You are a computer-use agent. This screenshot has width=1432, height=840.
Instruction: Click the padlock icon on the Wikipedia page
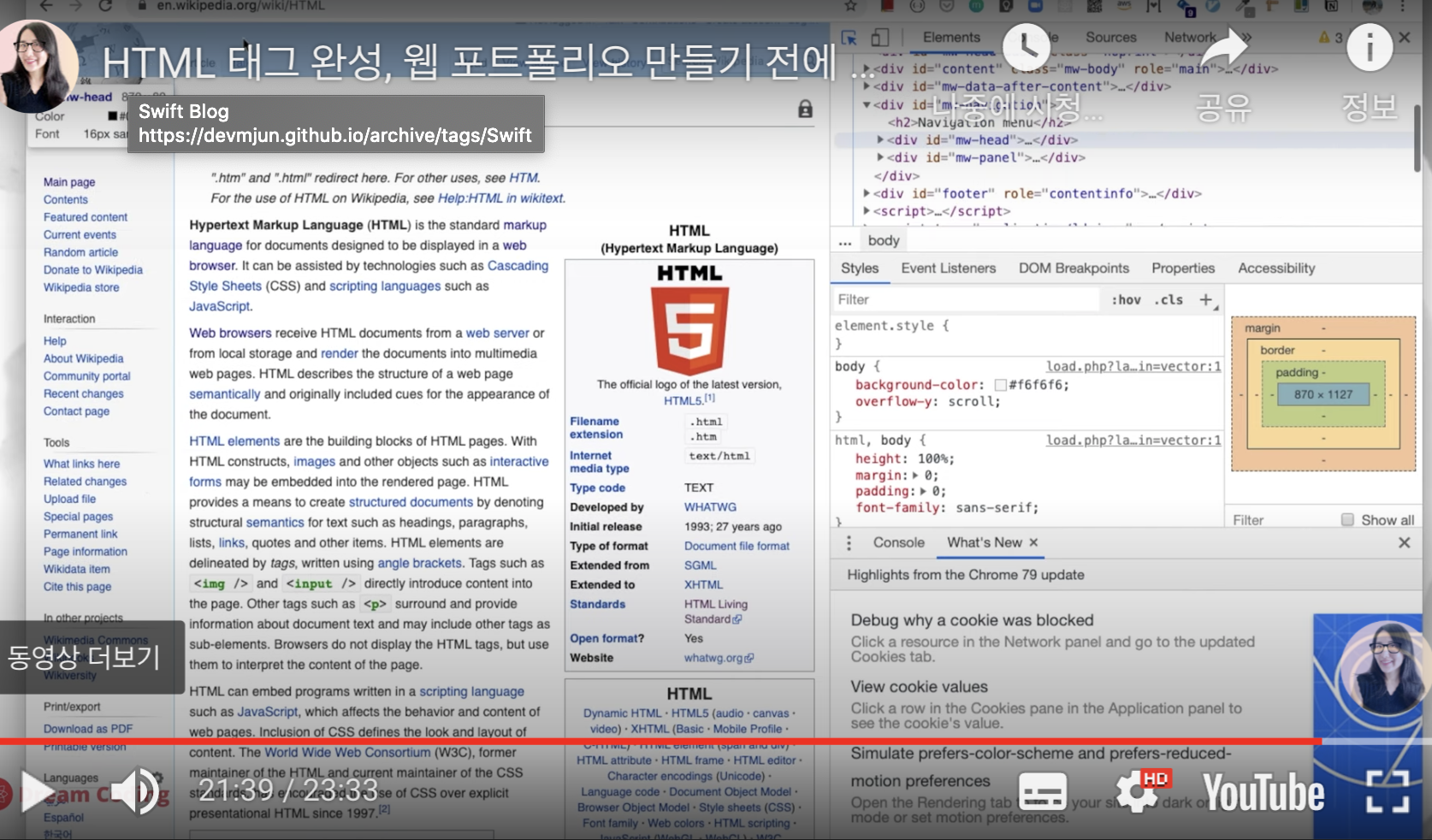(805, 109)
